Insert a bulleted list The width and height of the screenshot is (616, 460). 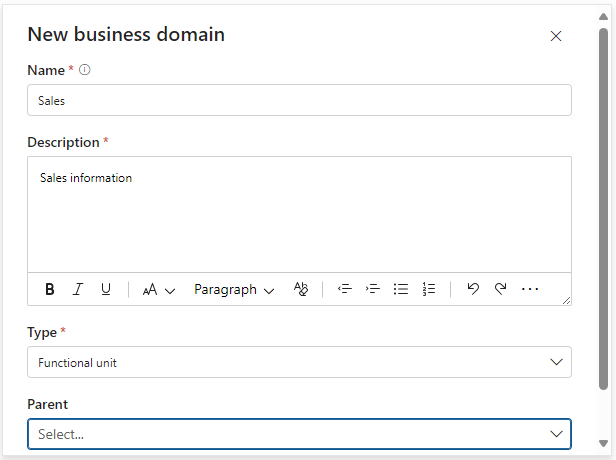coord(401,289)
